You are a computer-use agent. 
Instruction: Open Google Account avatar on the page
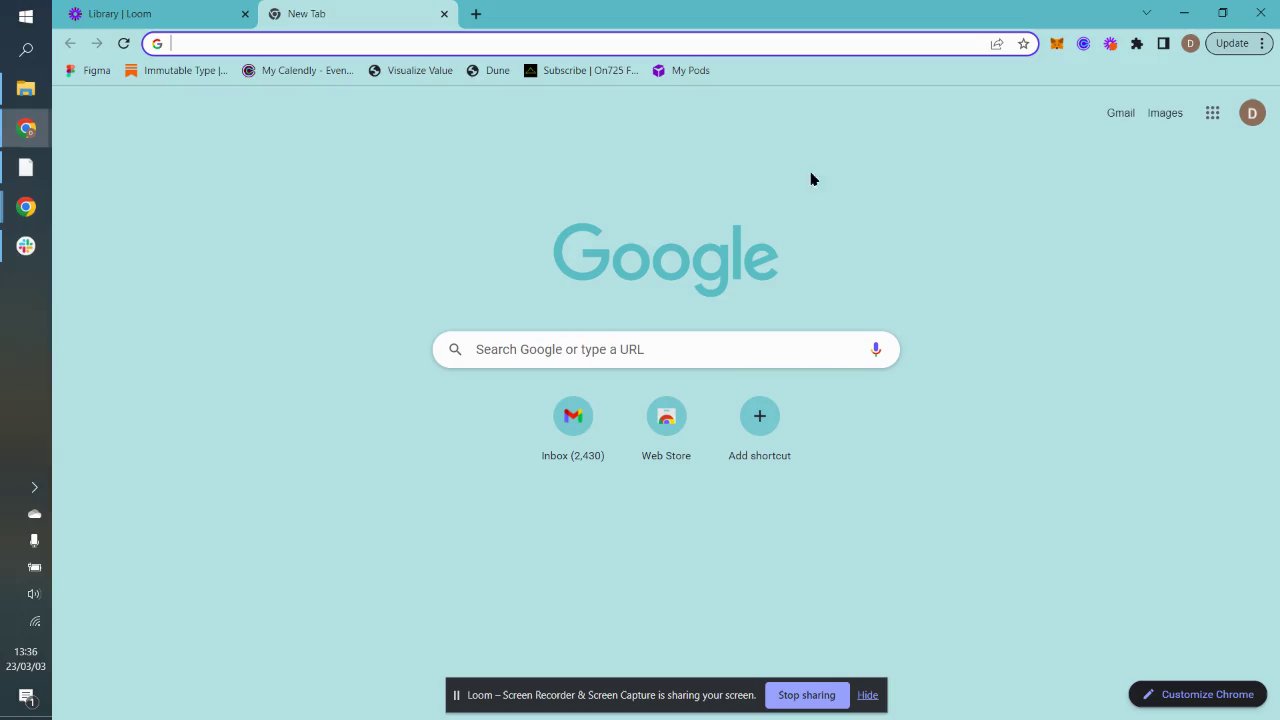click(x=1252, y=113)
